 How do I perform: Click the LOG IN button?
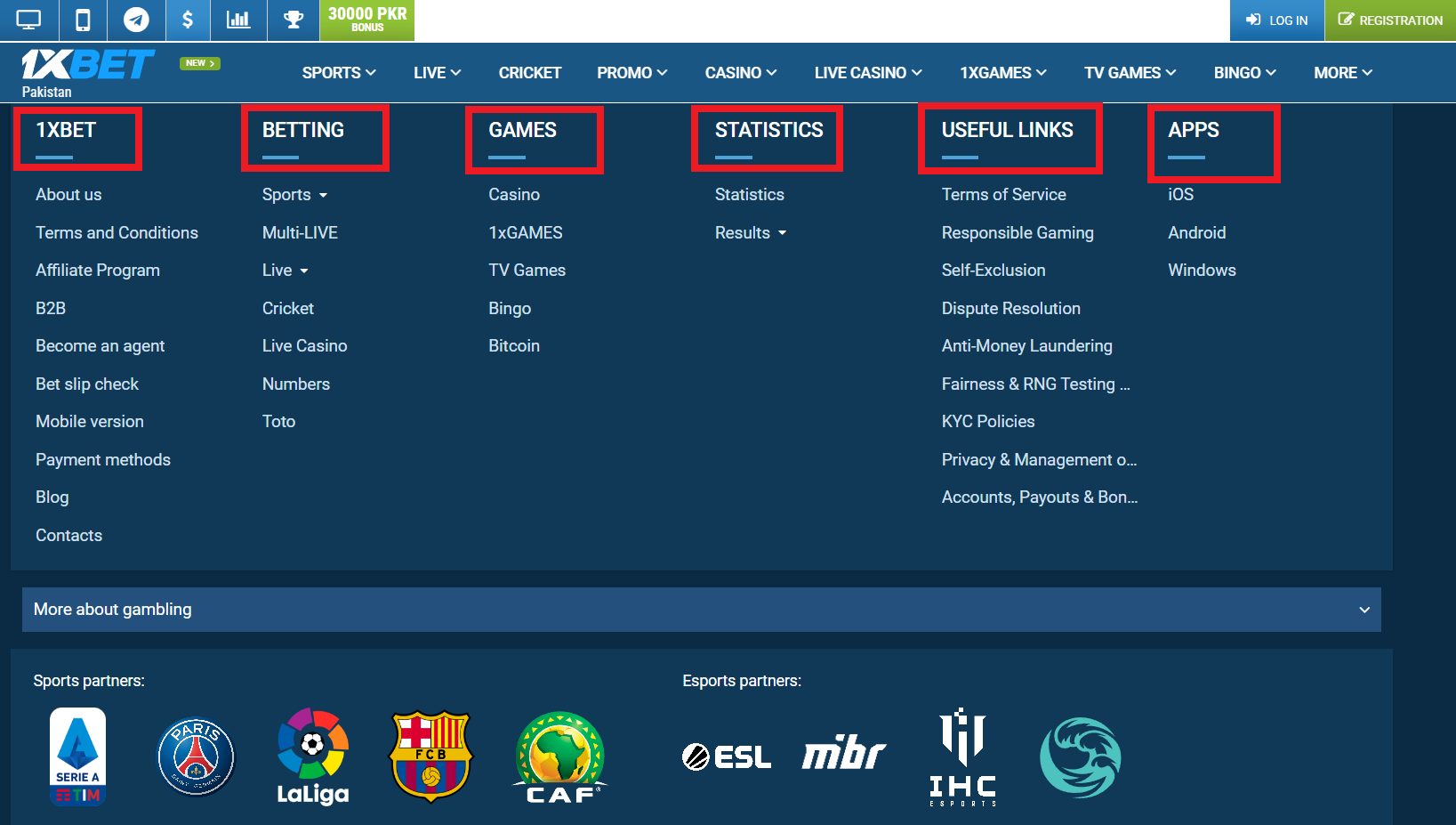(x=1276, y=20)
